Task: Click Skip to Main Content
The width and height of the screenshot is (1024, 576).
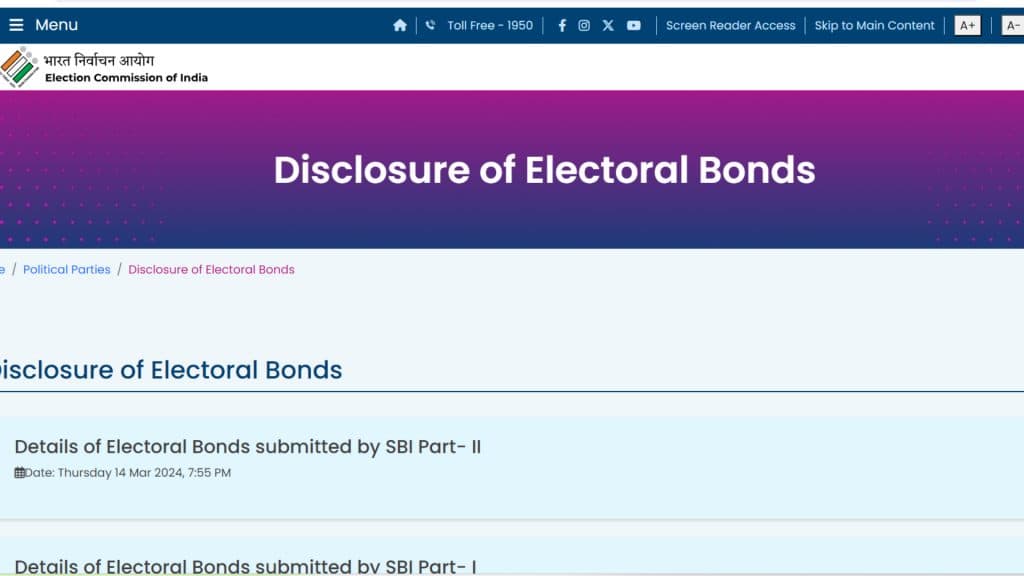Action: pyautogui.click(x=874, y=25)
